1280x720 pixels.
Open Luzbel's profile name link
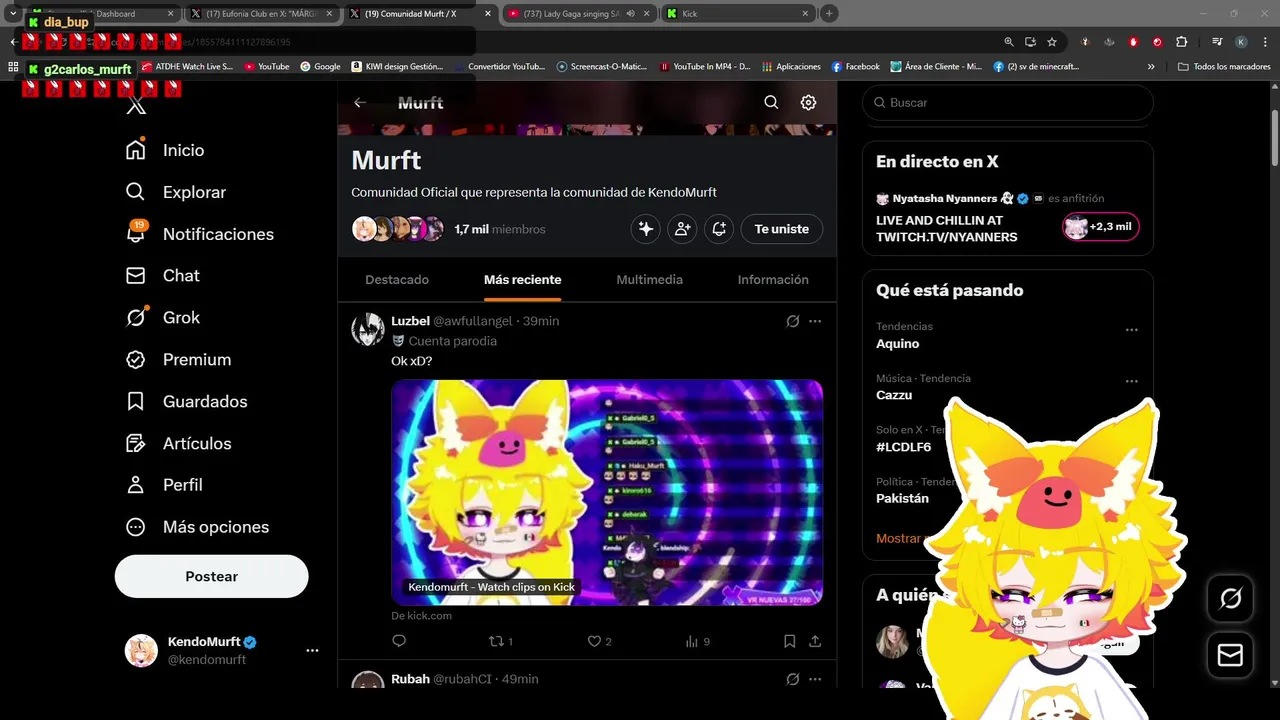(x=410, y=321)
